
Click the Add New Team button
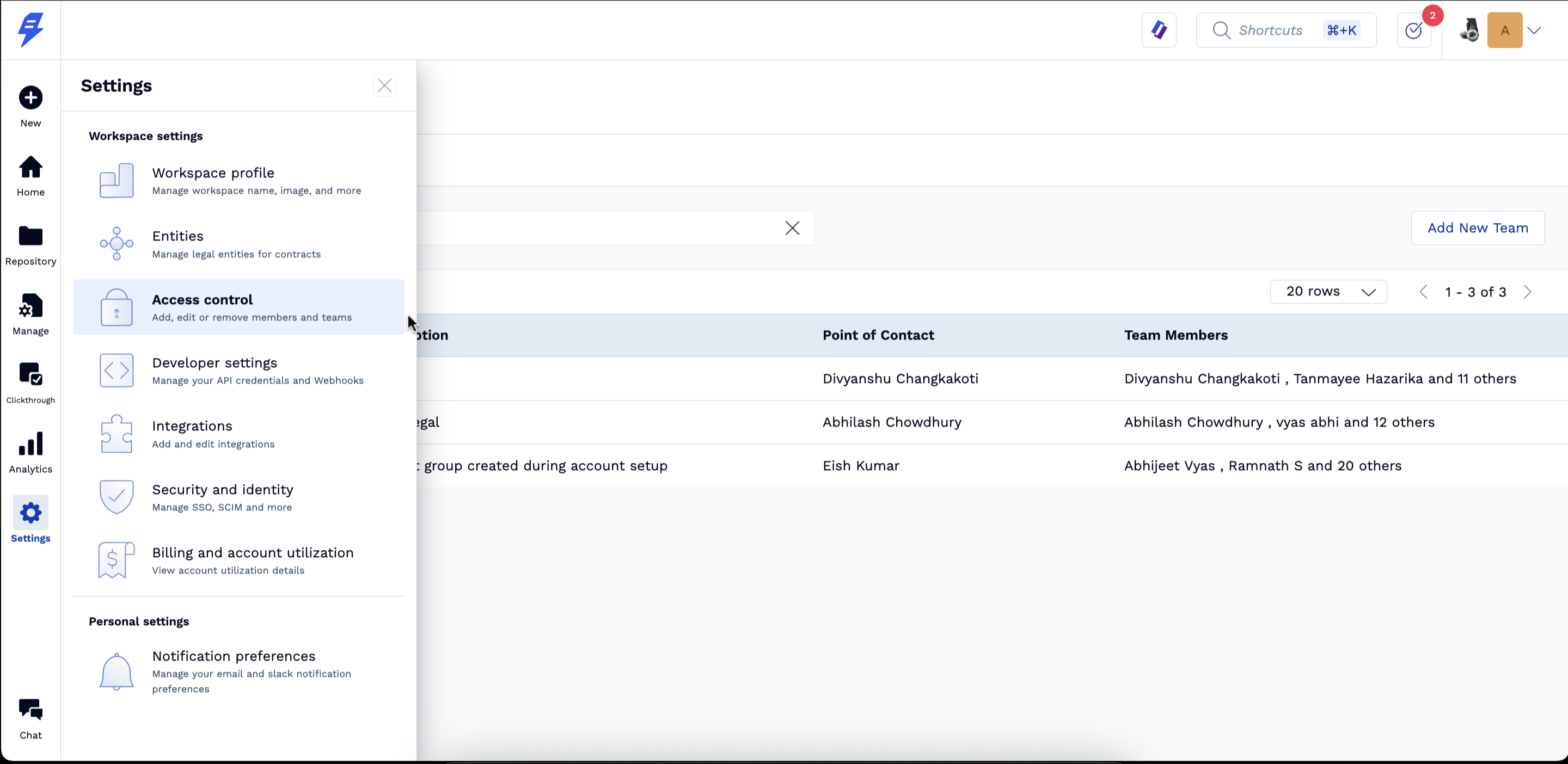pyautogui.click(x=1477, y=228)
